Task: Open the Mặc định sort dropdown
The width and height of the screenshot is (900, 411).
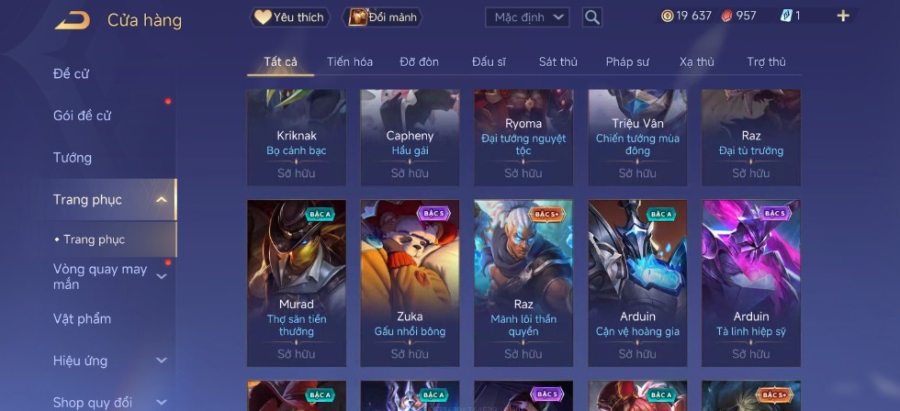Action: (527, 17)
